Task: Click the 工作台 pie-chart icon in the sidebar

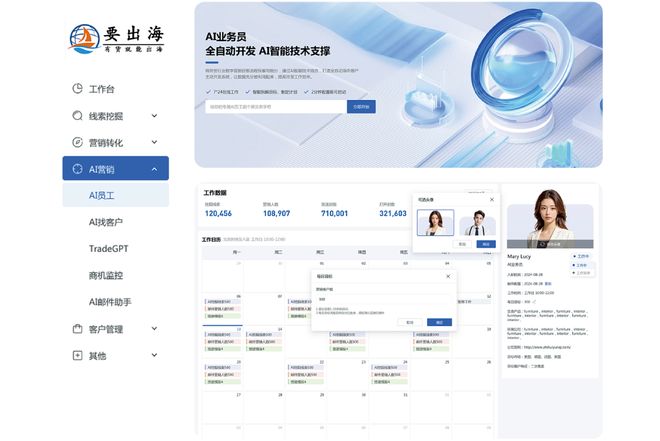Action: [x=77, y=89]
